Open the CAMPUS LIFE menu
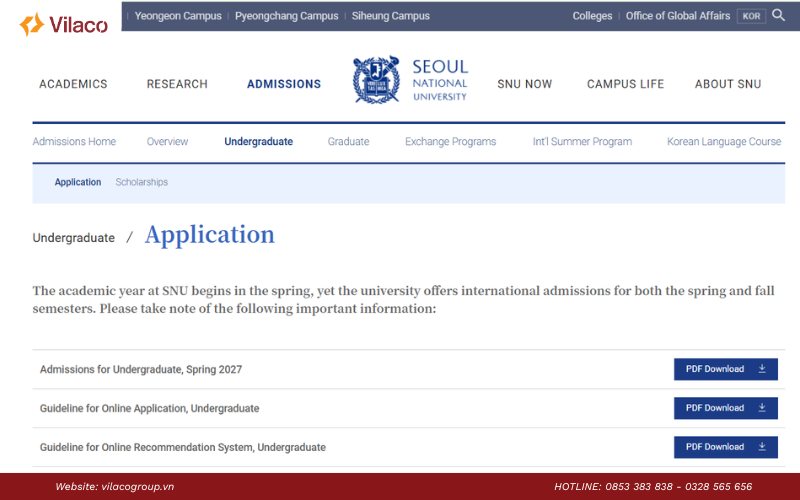Image resolution: width=800 pixels, height=500 pixels. point(625,84)
